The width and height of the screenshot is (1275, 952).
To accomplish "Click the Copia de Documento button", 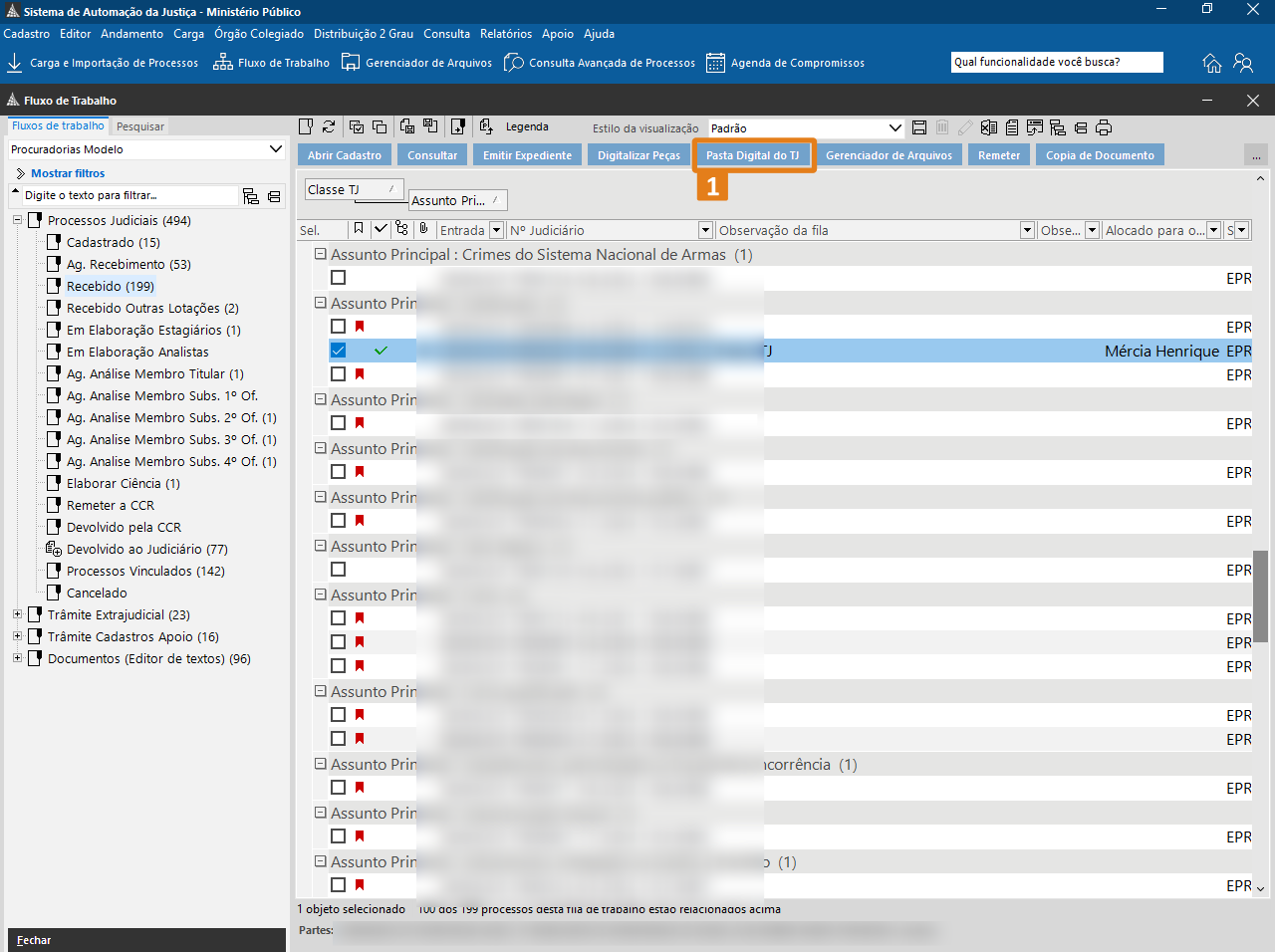I will point(1100,155).
